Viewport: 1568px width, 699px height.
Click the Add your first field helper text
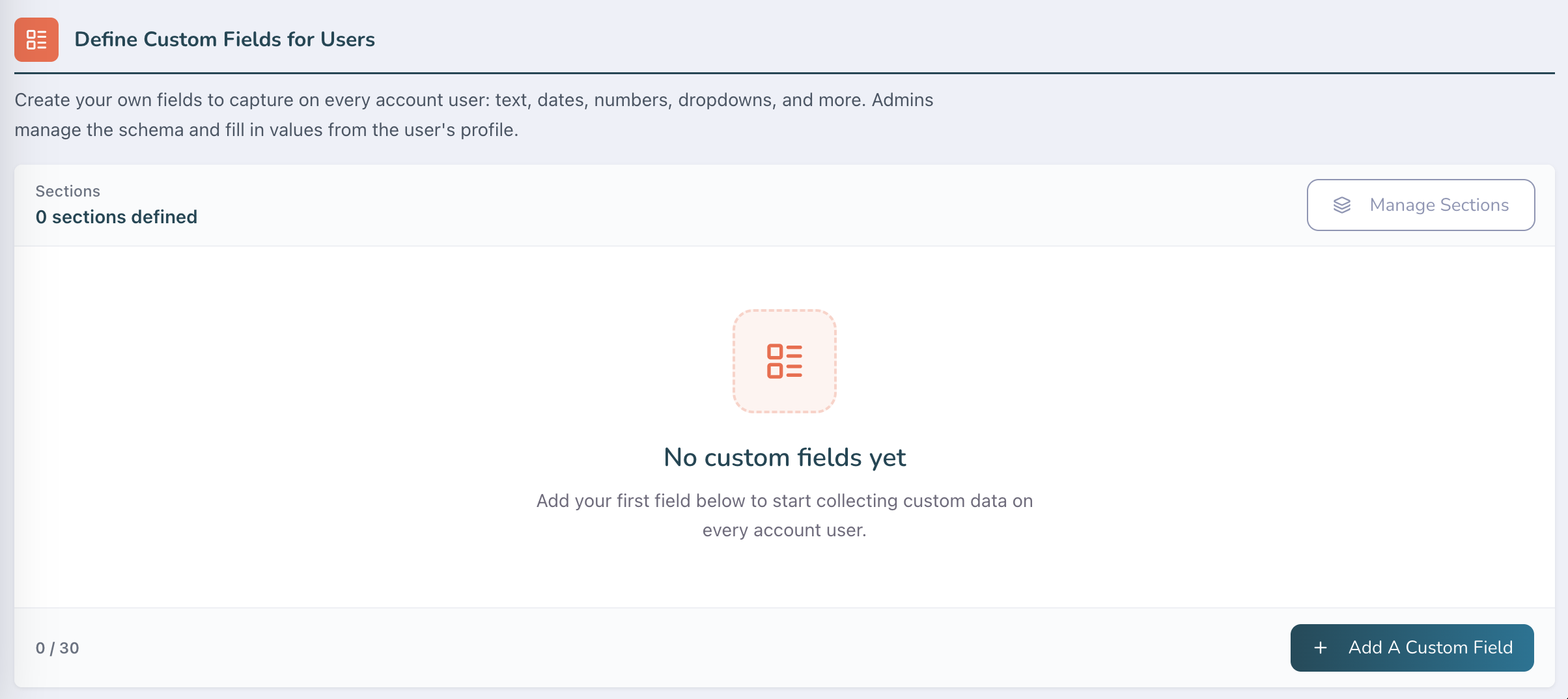click(x=785, y=500)
